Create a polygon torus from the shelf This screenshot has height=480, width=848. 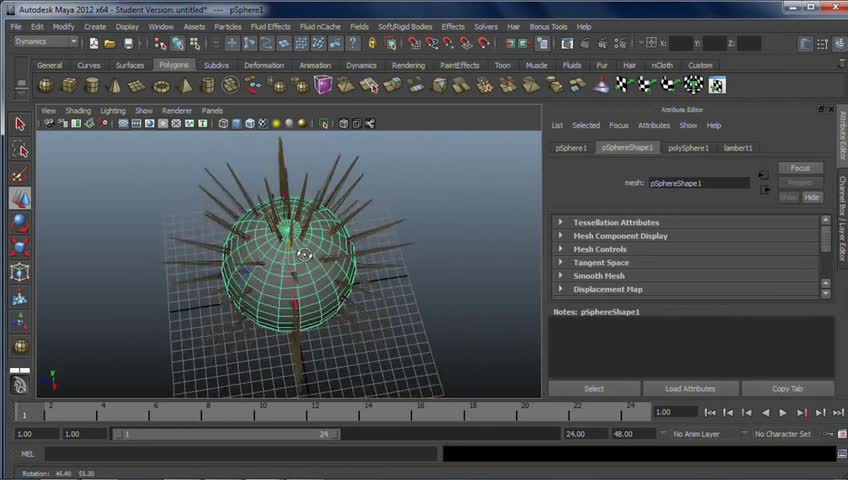tap(162, 86)
